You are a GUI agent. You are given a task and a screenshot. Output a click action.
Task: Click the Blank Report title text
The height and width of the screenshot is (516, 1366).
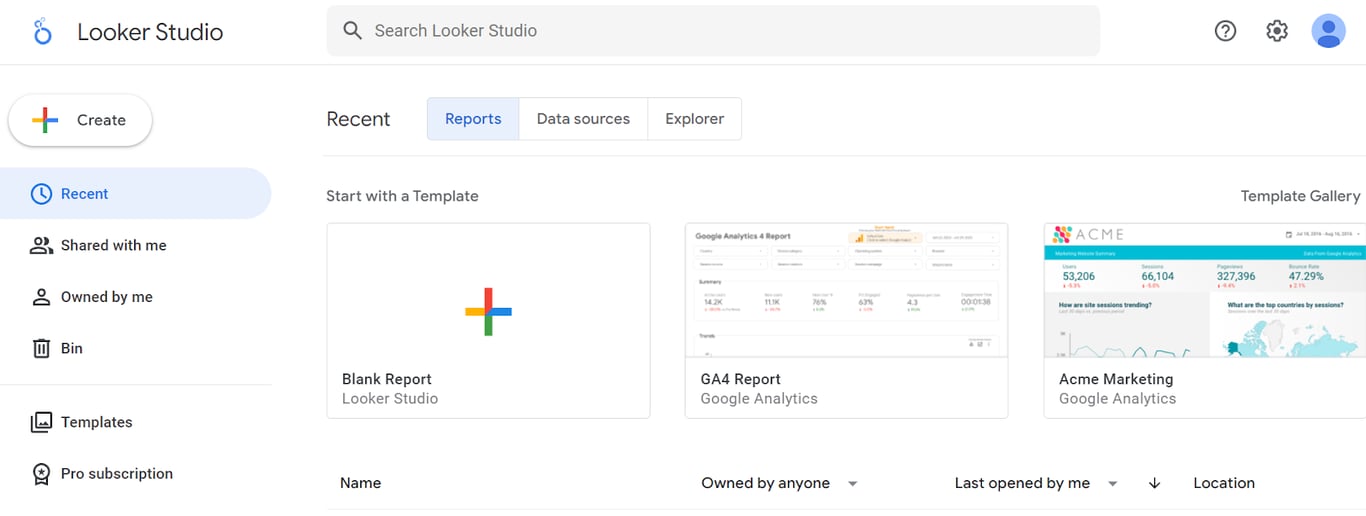(387, 379)
